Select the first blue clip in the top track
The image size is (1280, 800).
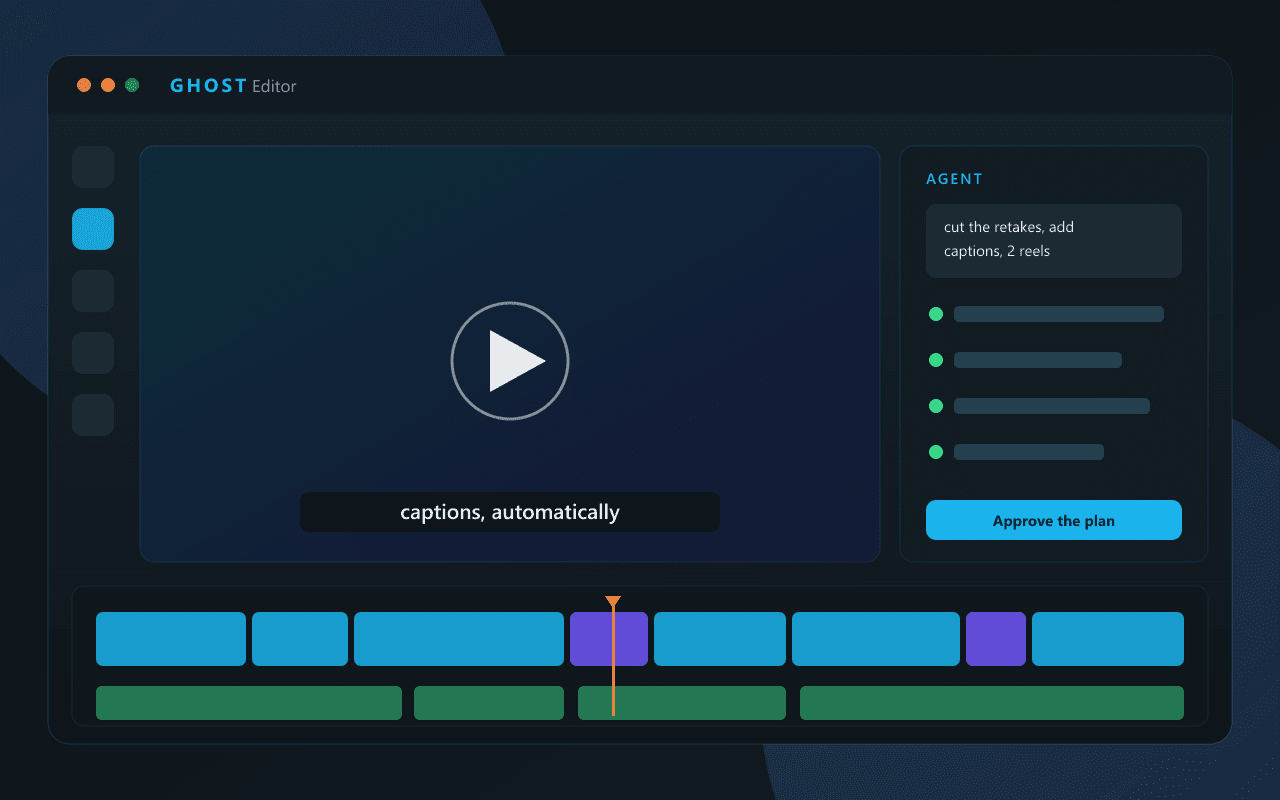pos(171,639)
